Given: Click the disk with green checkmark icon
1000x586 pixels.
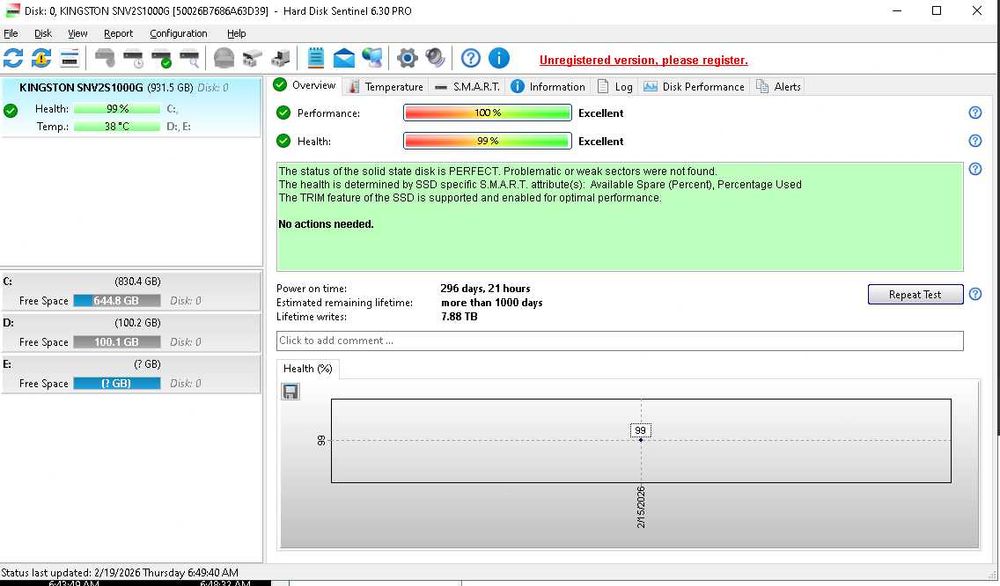Looking at the screenshot, I should (x=161, y=59).
